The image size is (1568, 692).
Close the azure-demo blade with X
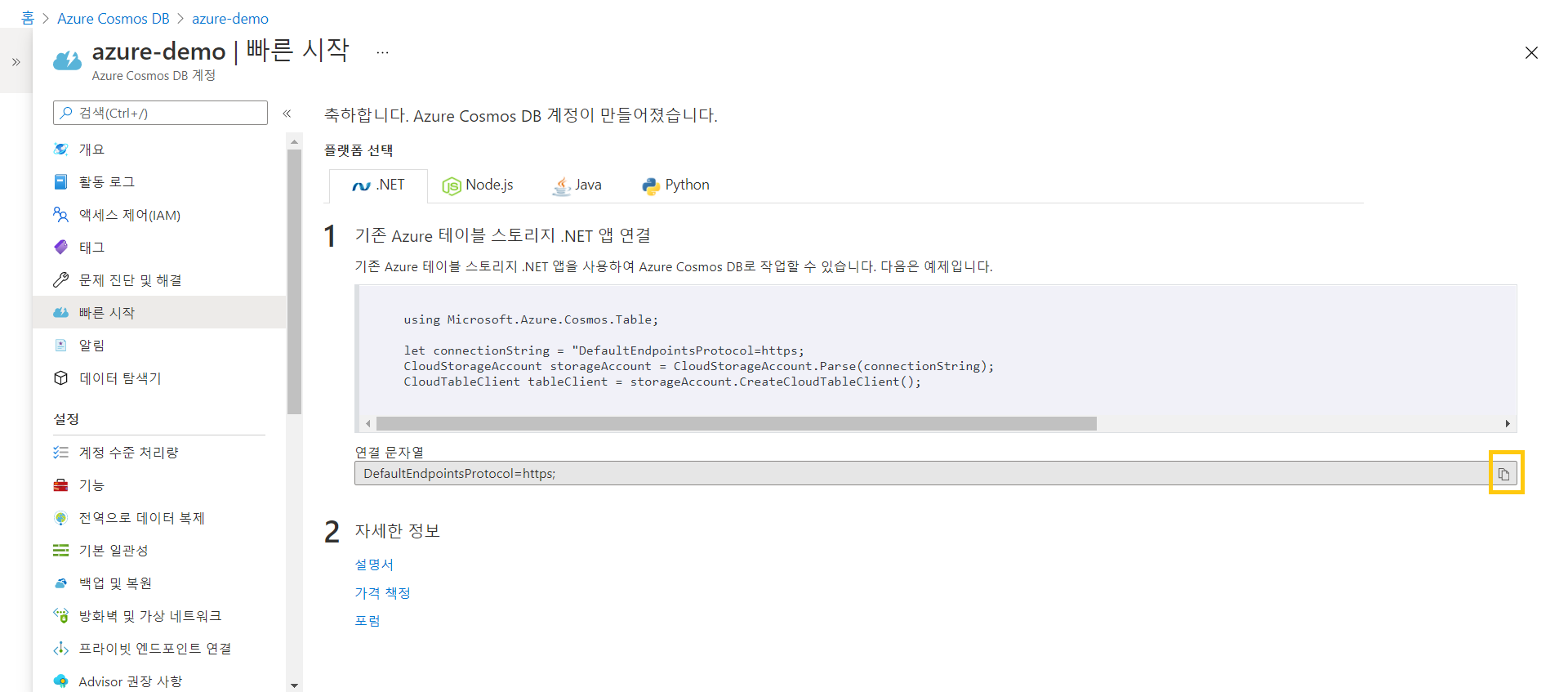tap(1531, 52)
